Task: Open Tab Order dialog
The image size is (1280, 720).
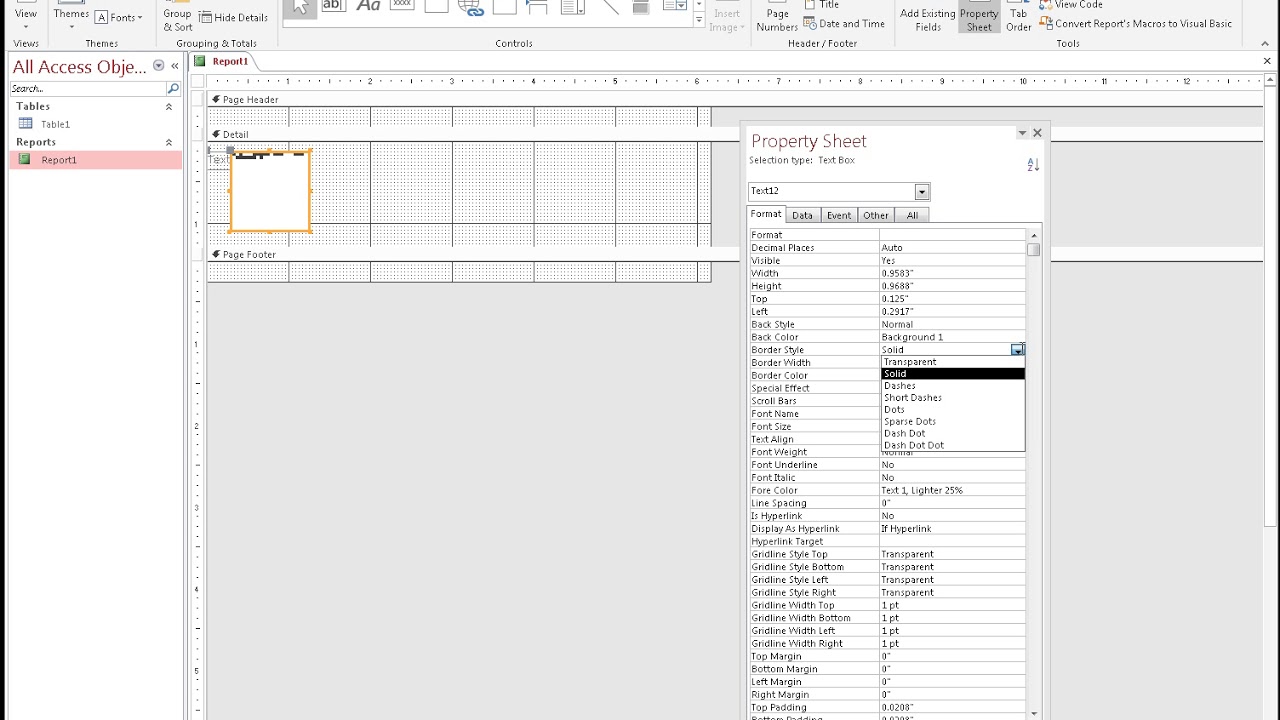Action: [1018, 16]
